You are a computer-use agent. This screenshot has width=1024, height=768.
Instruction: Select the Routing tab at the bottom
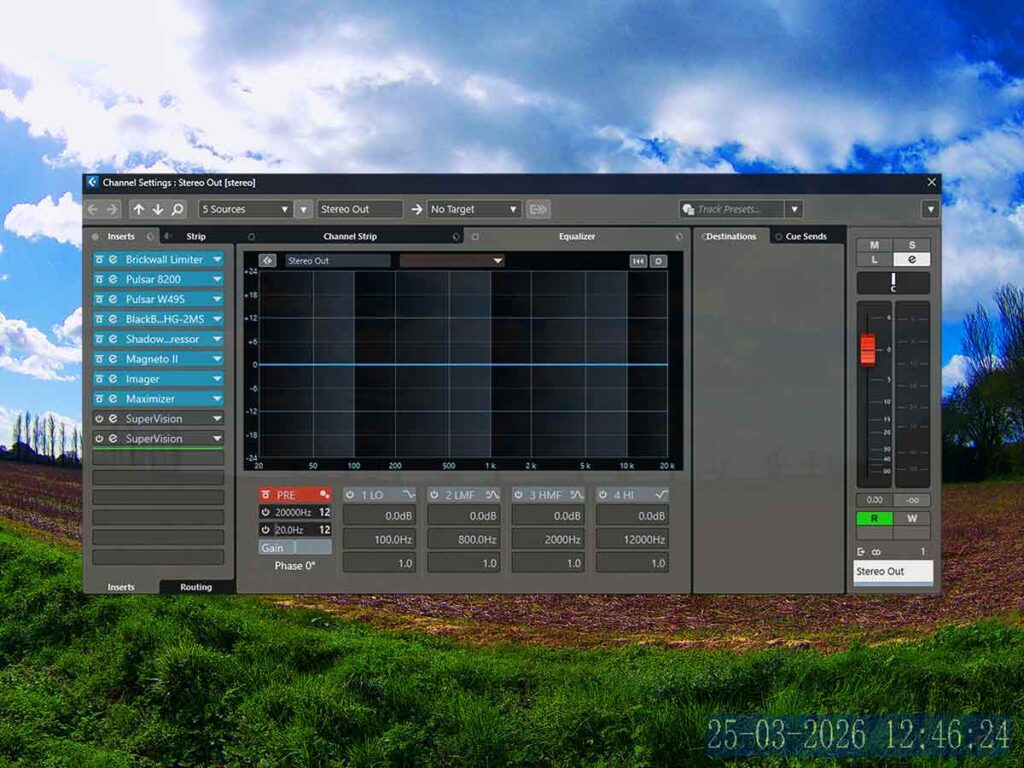coord(196,587)
